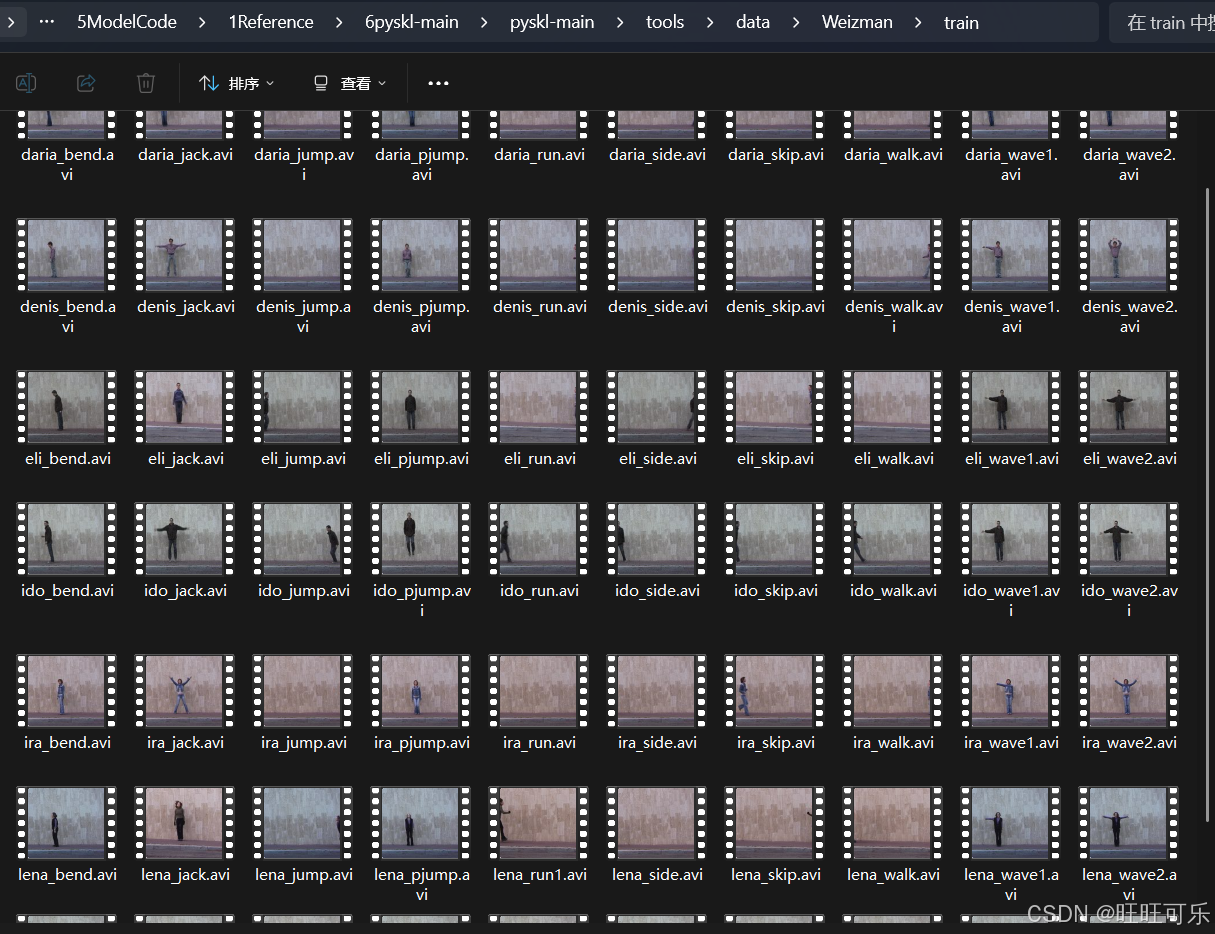Screen dimensions: 1215x934
Task: Go to 1Reference in the breadcrumb
Action: point(271,22)
